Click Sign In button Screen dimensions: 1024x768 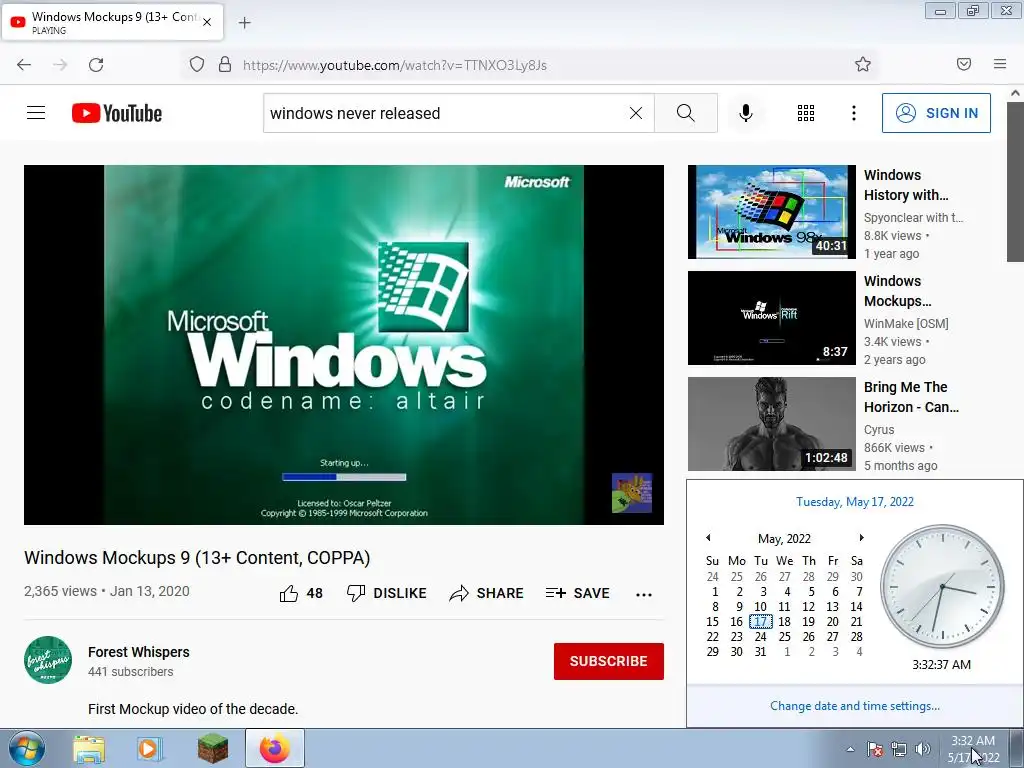(x=936, y=113)
